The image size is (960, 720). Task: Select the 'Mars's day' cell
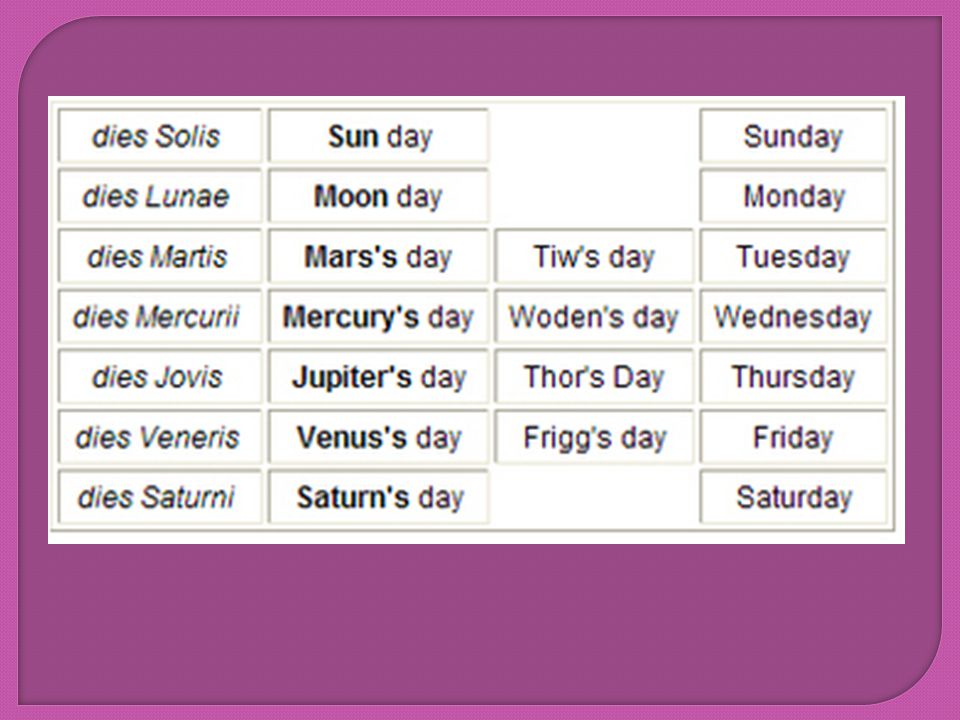pos(378,256)
